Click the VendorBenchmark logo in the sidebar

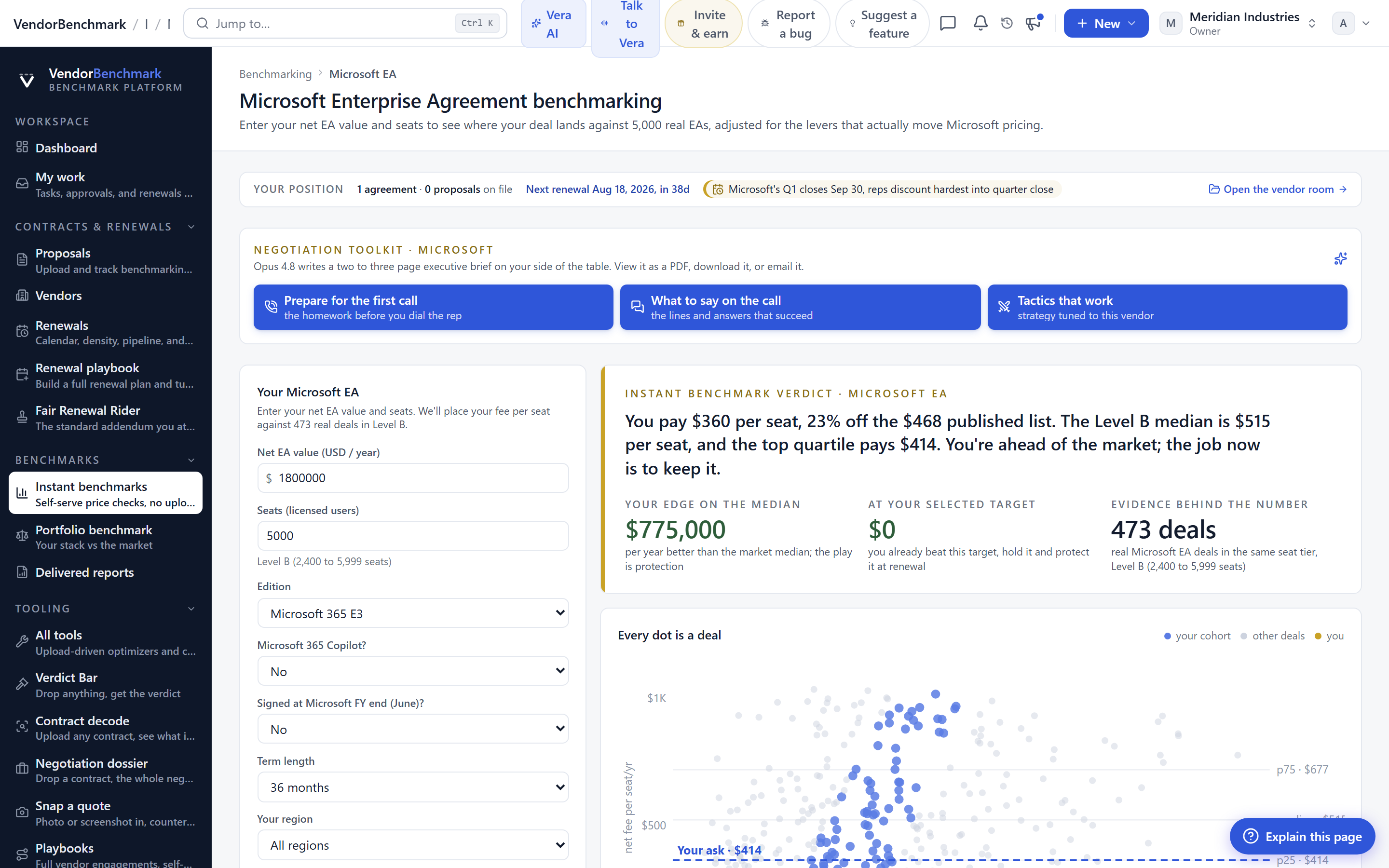coord(27,80)
